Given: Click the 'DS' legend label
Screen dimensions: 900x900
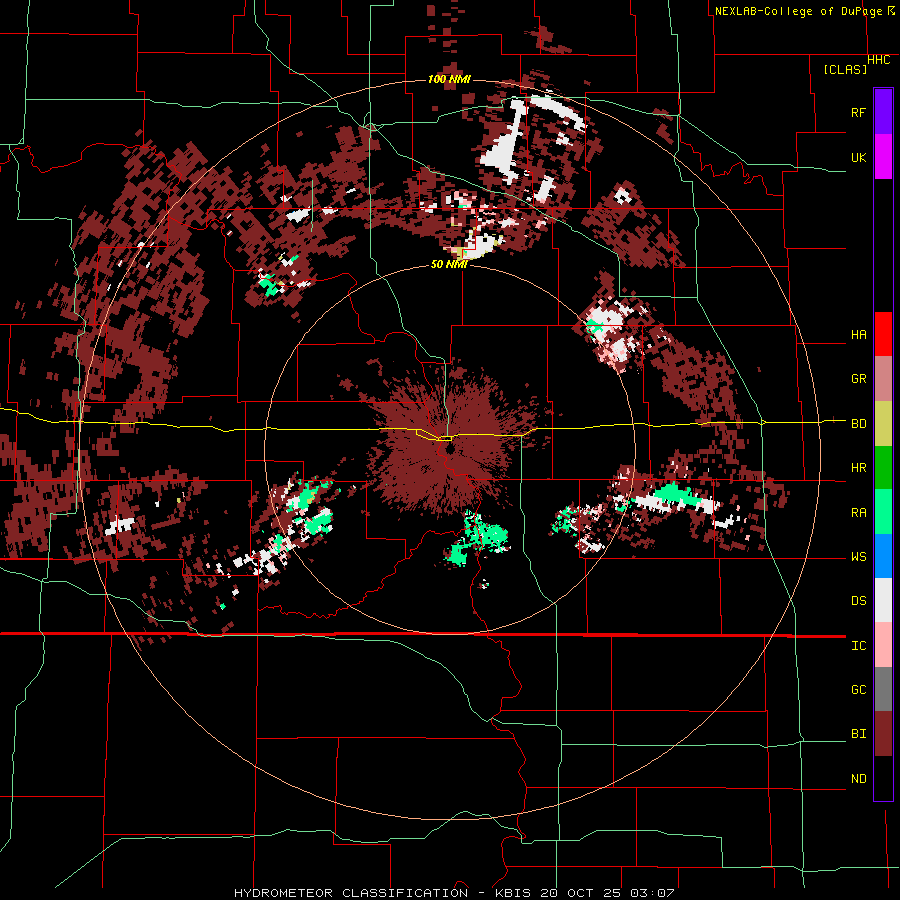Looking at the screenshot, I should 858,601.
